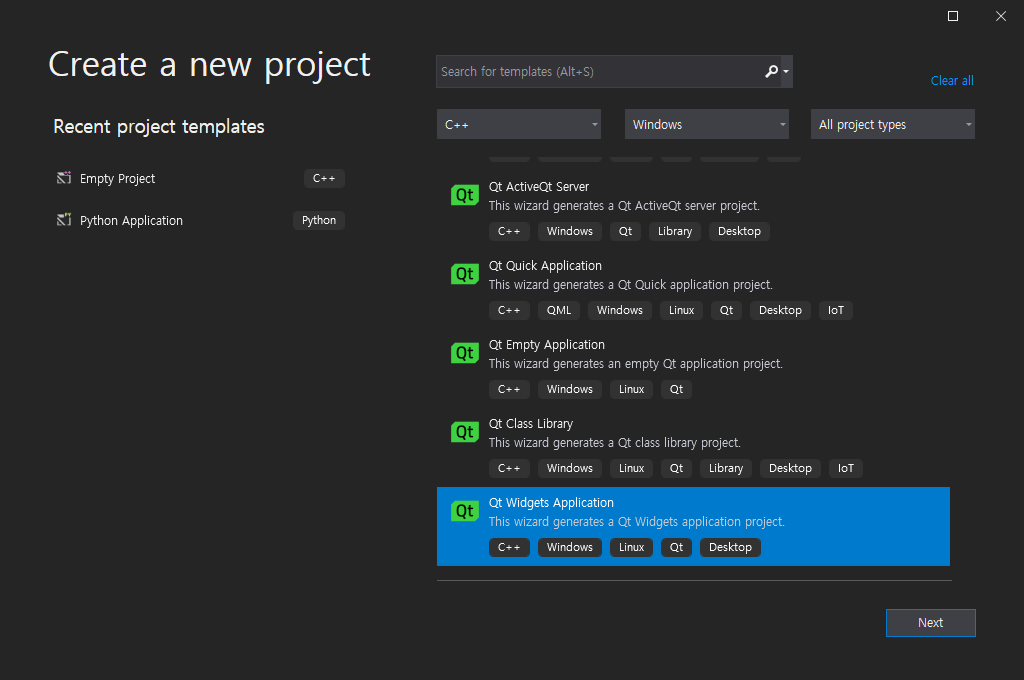Click Library tag under Qt Class Library
The width and height of the screenshot is (1024, 680).
pos(726,468)
